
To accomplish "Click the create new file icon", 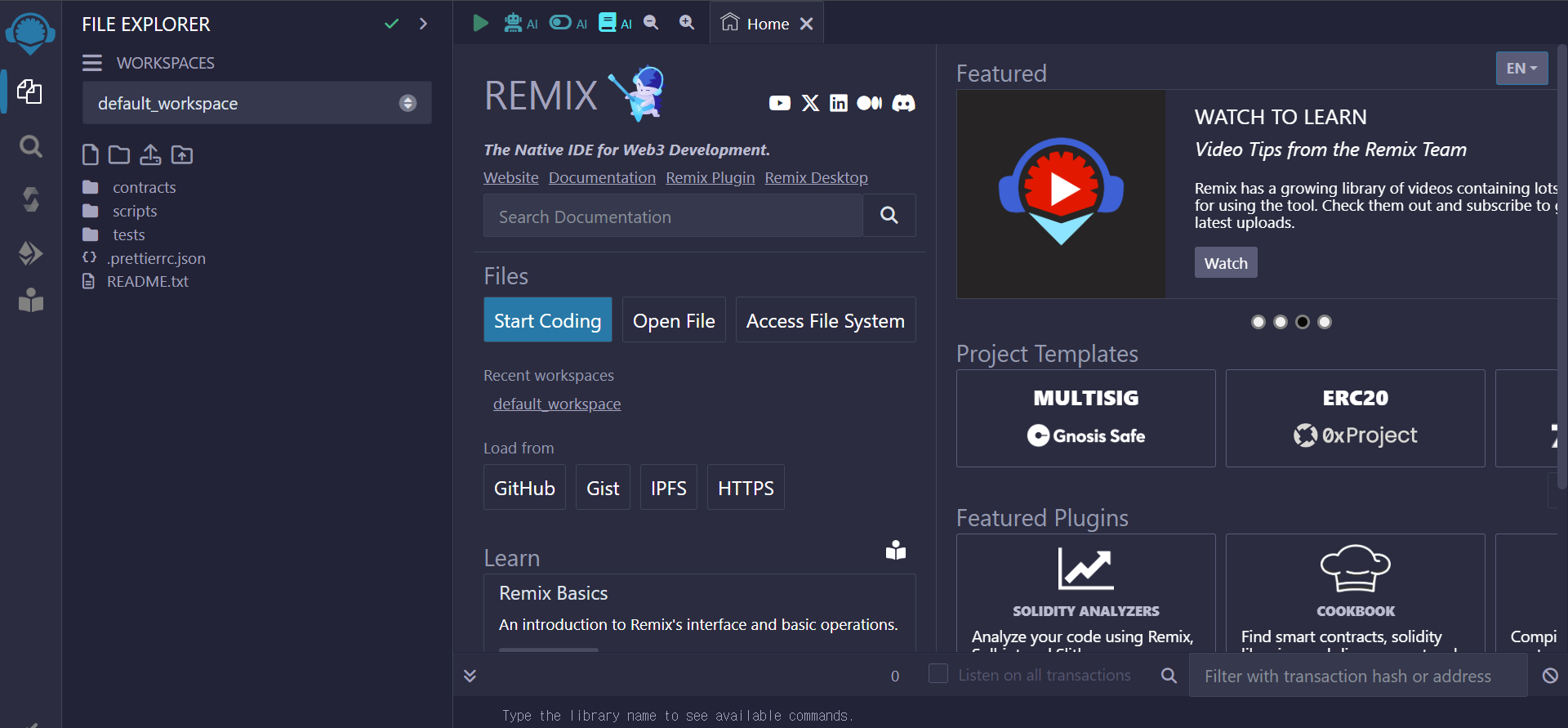I will 91,154.
